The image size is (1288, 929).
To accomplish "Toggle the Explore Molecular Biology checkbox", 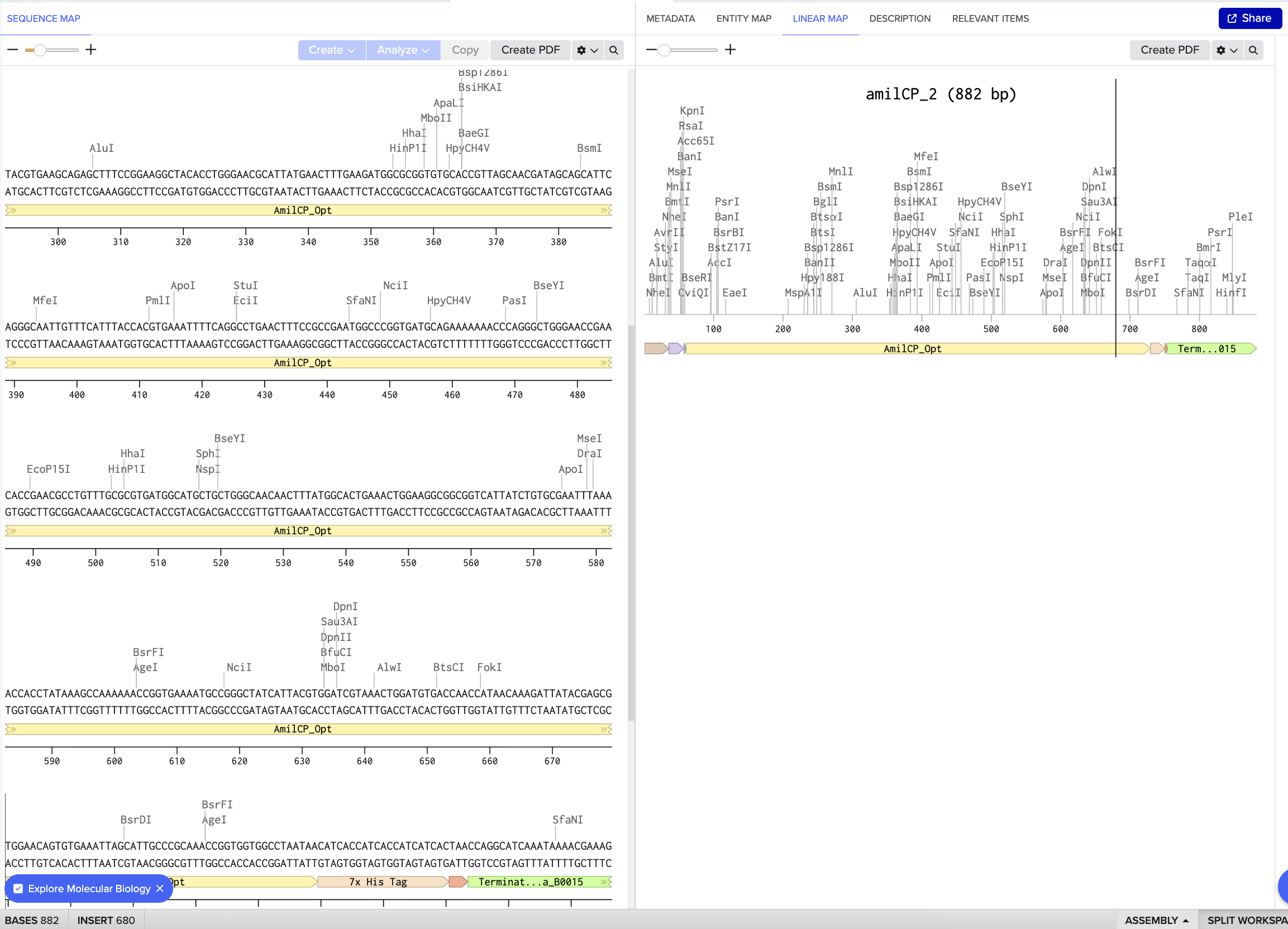I will click(x=18, y=888).
